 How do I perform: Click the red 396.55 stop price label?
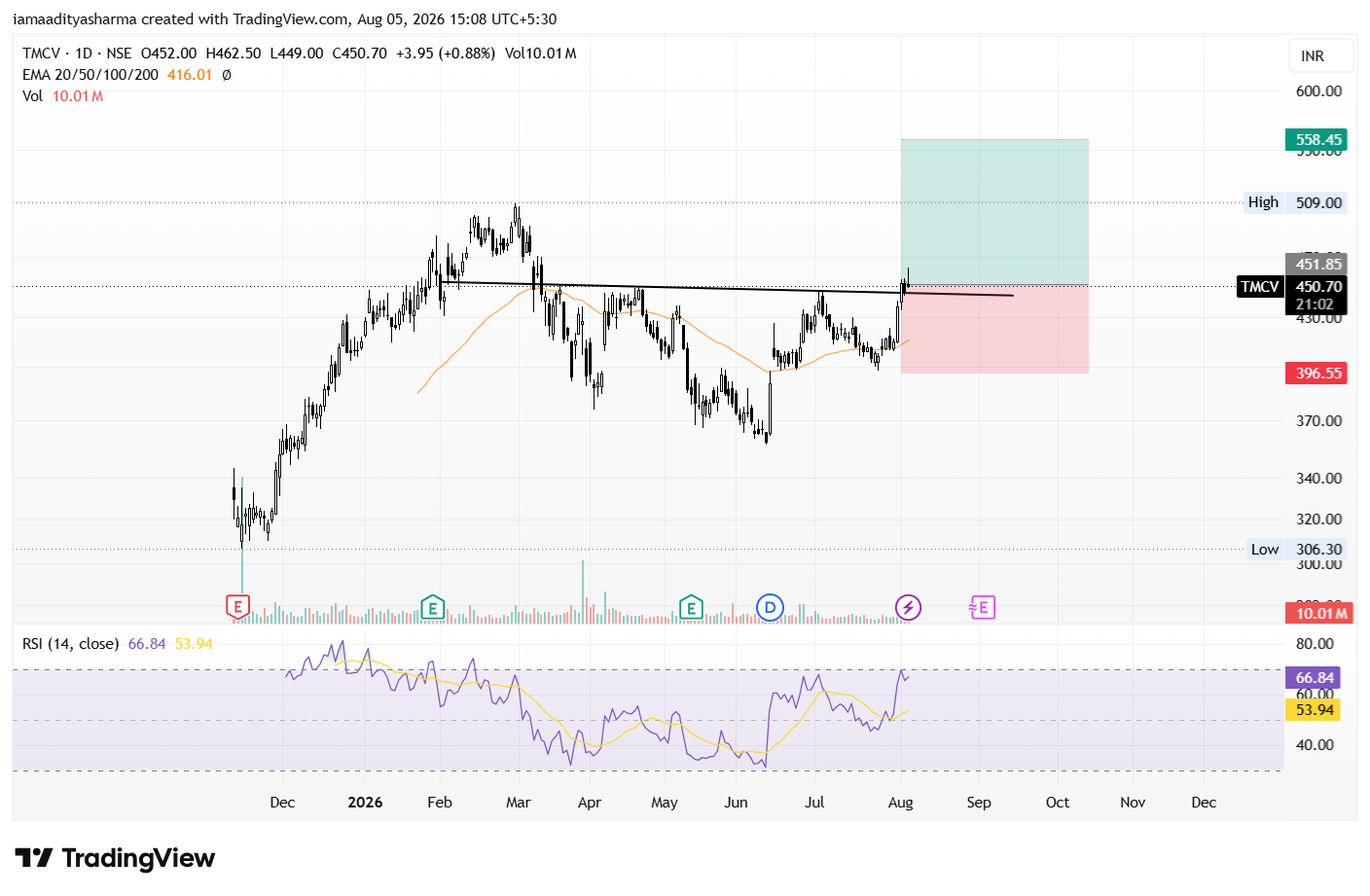tap(1316, 374)
